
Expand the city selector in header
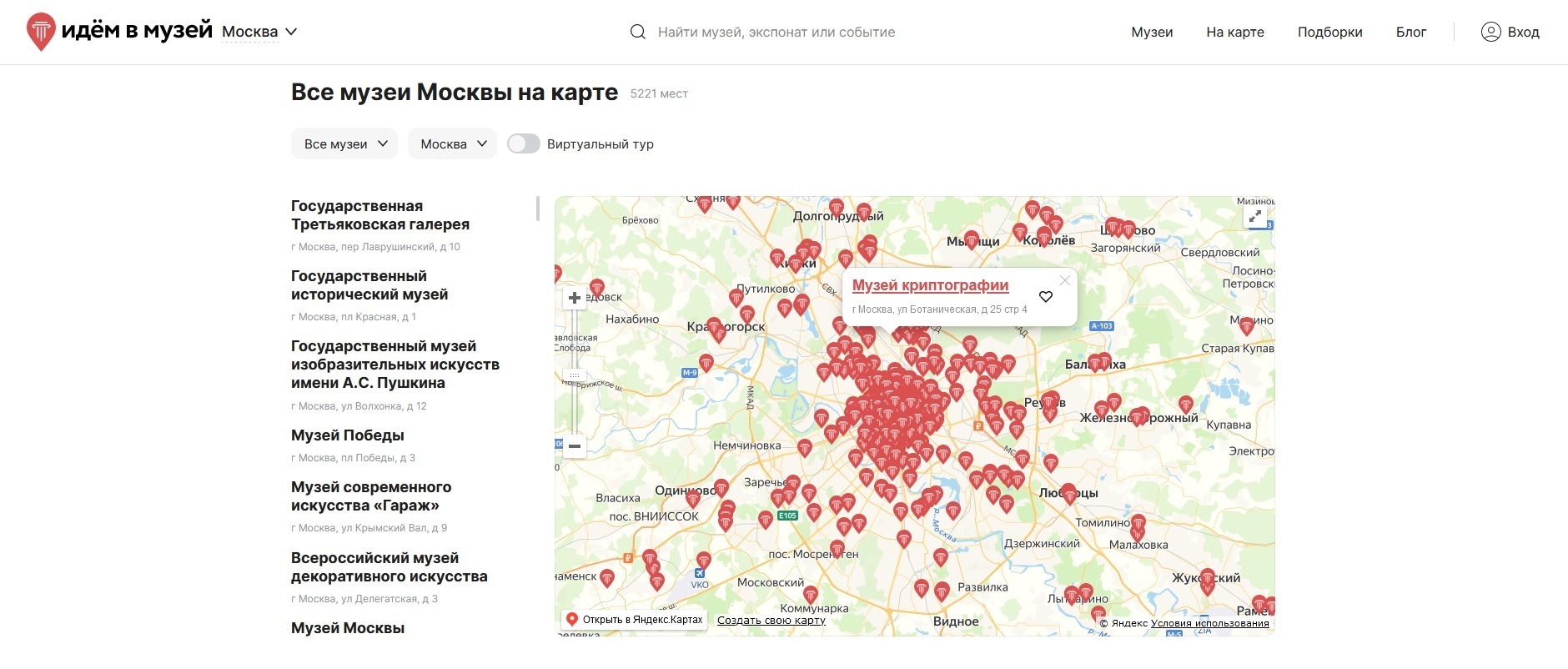pyautogui.click(x=259, y=32)
